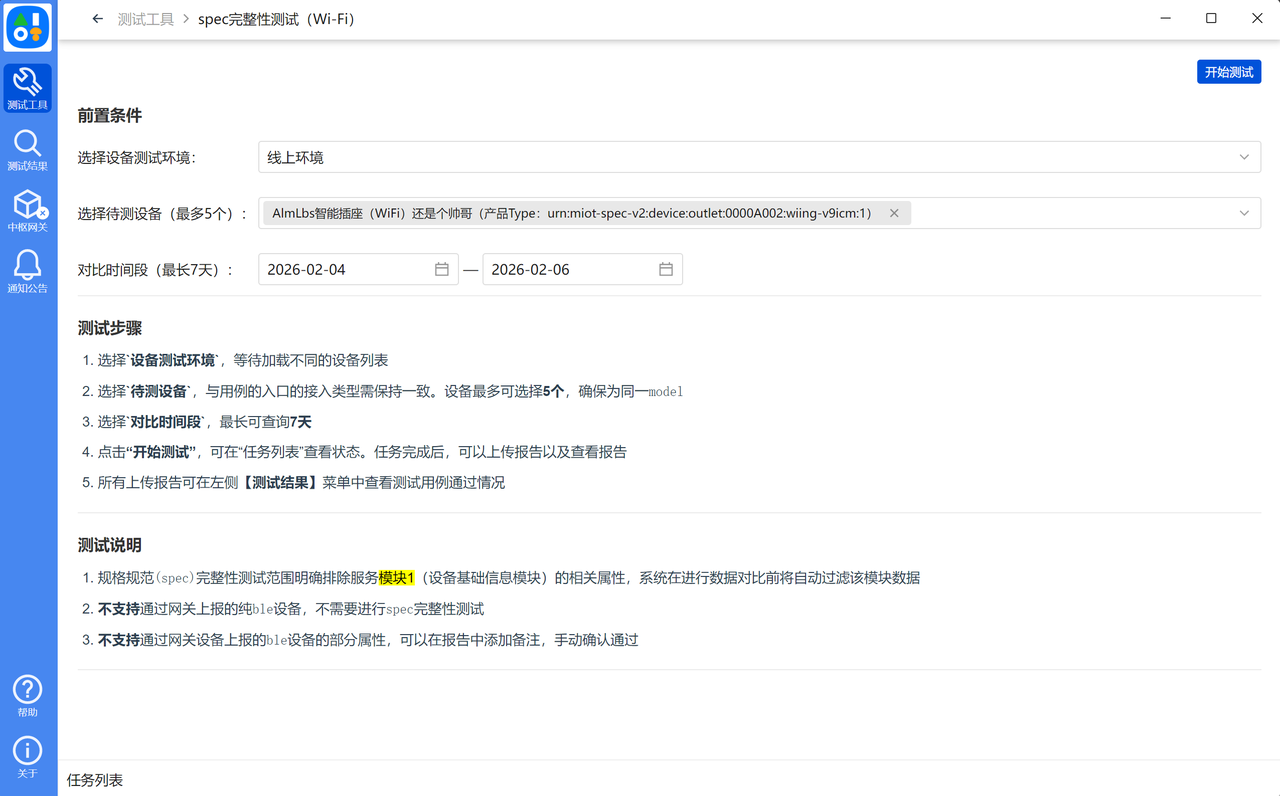Open 测试工具 in the sidebar

[28, 88]
